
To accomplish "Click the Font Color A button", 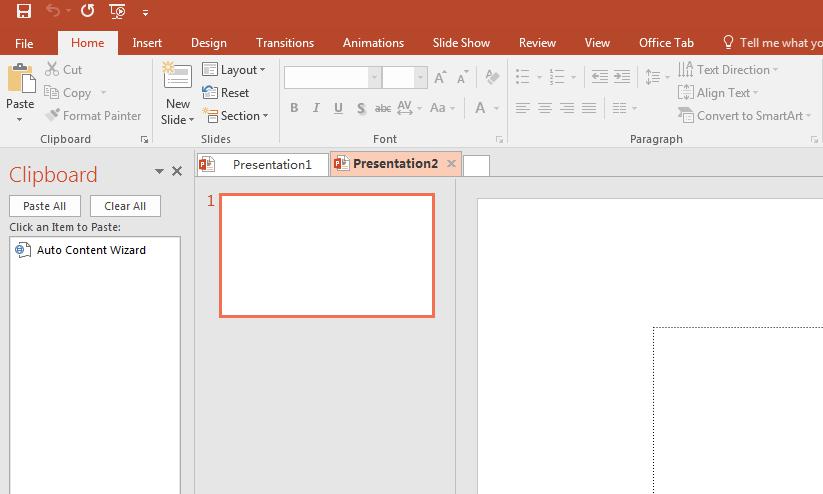I will tap(480, 108).
